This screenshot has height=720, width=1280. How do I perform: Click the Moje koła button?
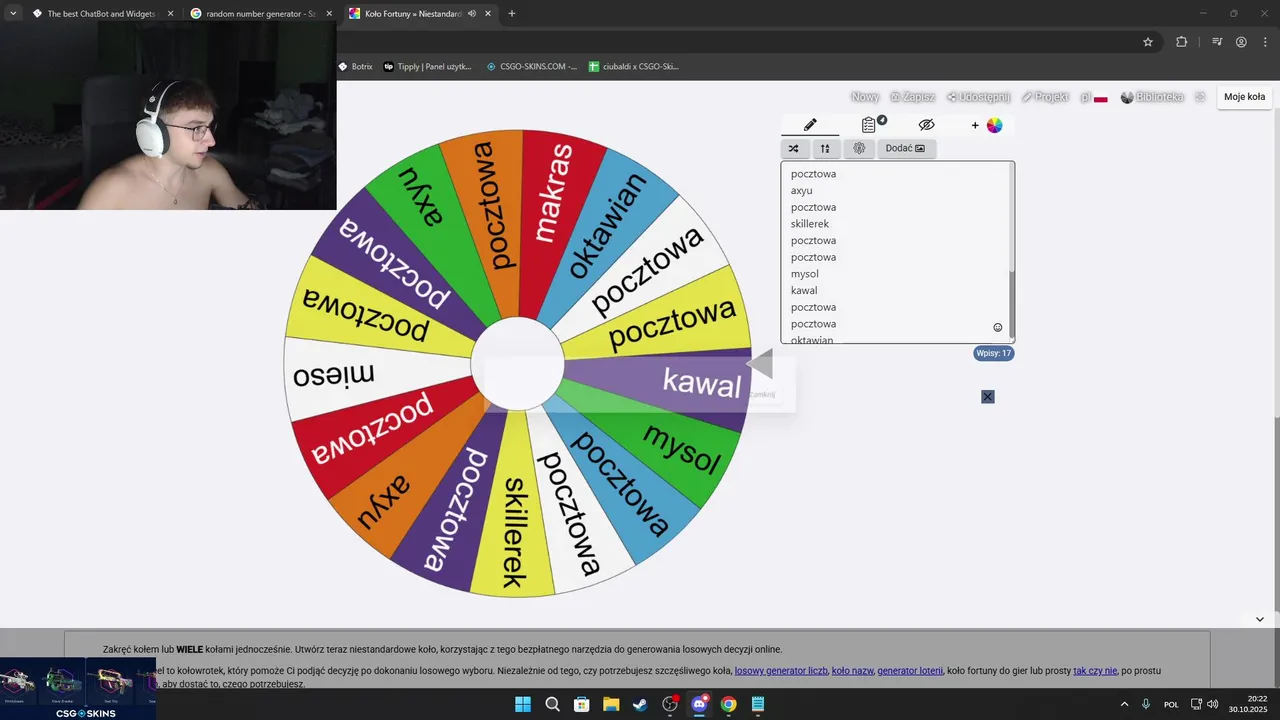(1244, 97)
